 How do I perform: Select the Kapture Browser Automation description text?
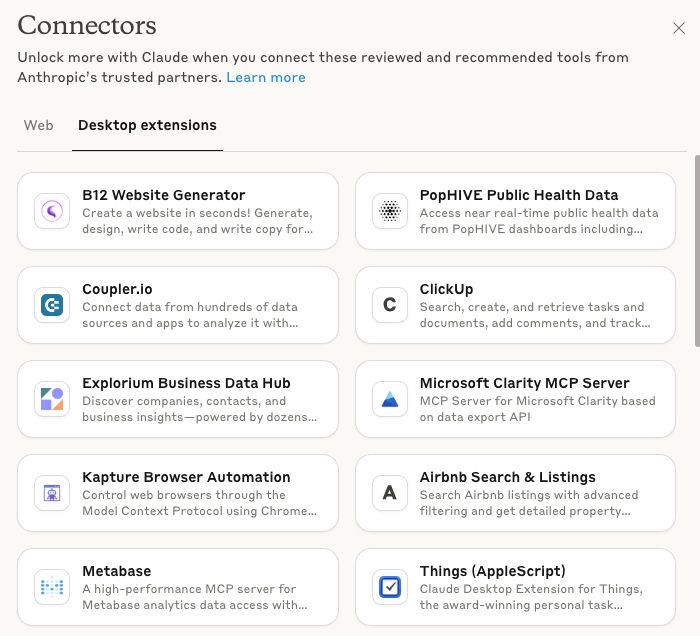tap(199, 503)
